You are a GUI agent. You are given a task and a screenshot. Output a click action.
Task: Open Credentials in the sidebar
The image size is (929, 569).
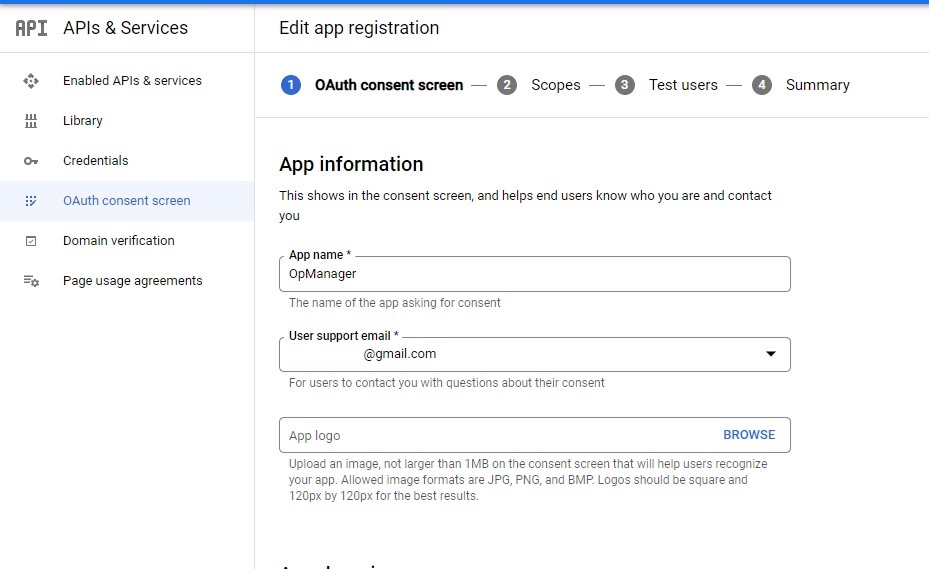coord(96,161)
